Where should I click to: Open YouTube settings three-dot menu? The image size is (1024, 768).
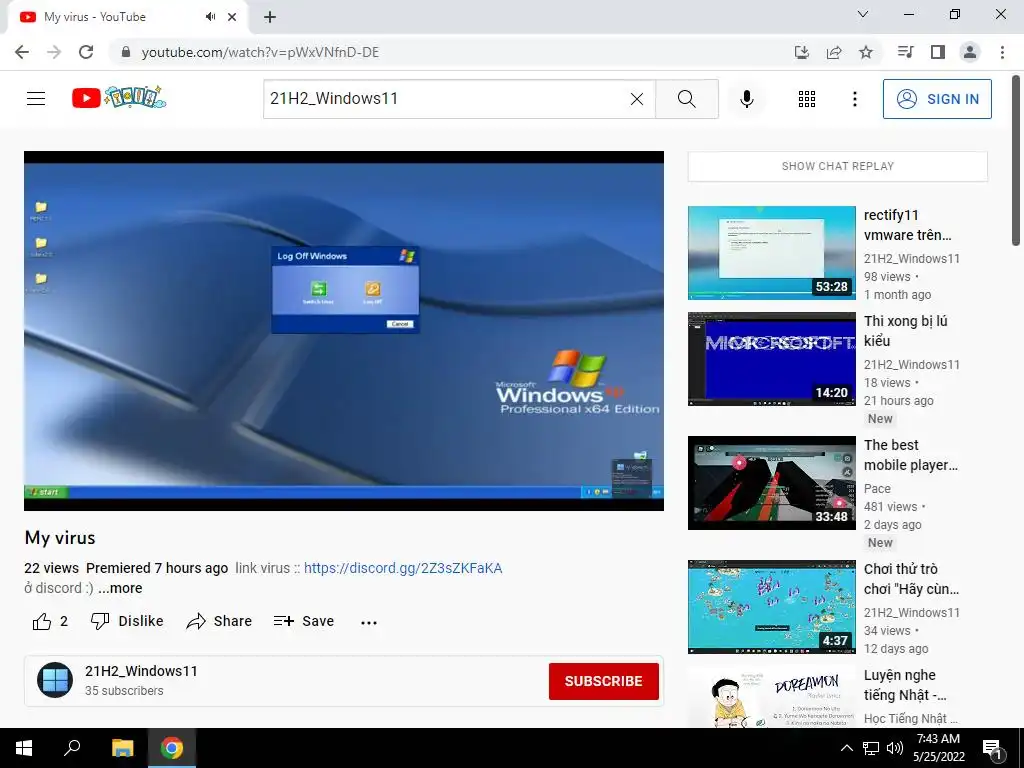tap(854, 99)
